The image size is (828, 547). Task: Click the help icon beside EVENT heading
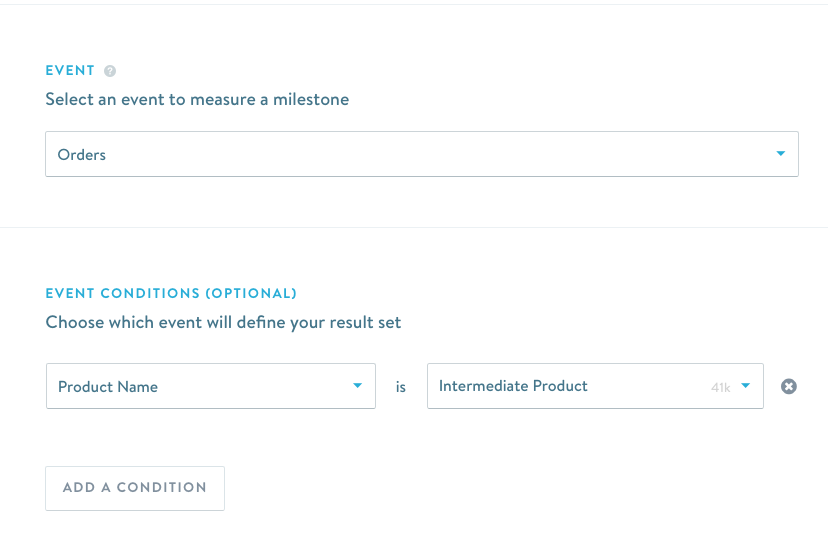click(110, 71)
